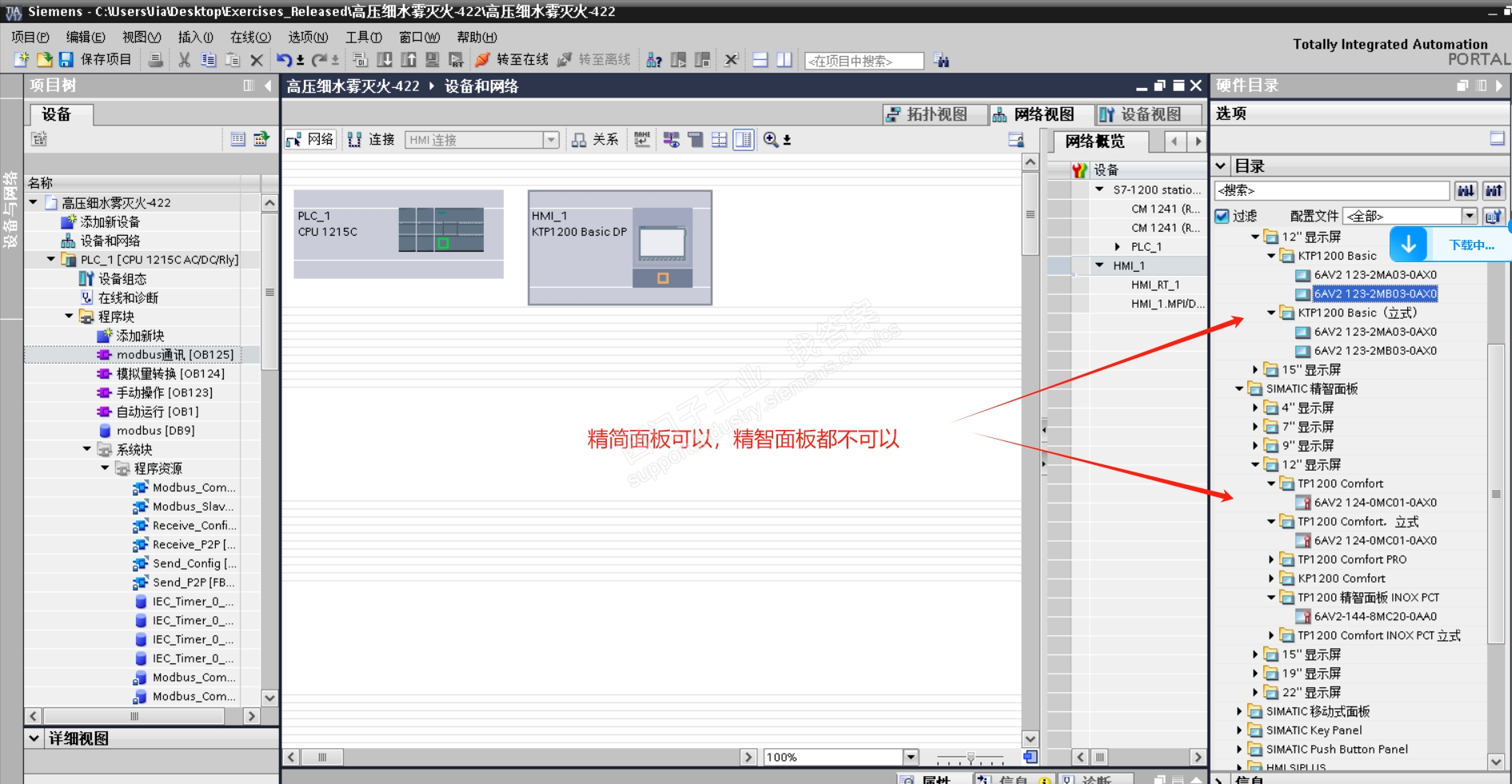The image size is (1512, 784).
Task: Click the zoom magnifier icon in network toolbar
Action: click(771, 140)
